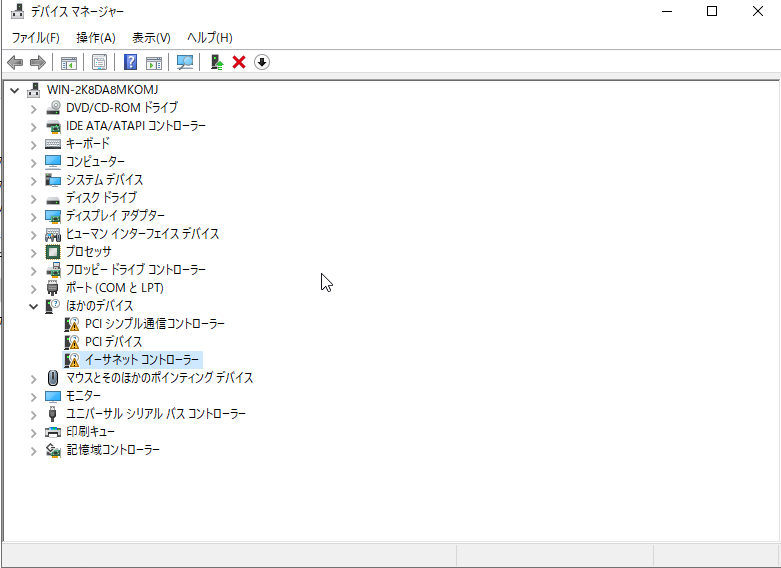Select マウスとそのほかのポインティング デバイス label
781x568 pixels.
pyautogui.click(x=159, y=378)
